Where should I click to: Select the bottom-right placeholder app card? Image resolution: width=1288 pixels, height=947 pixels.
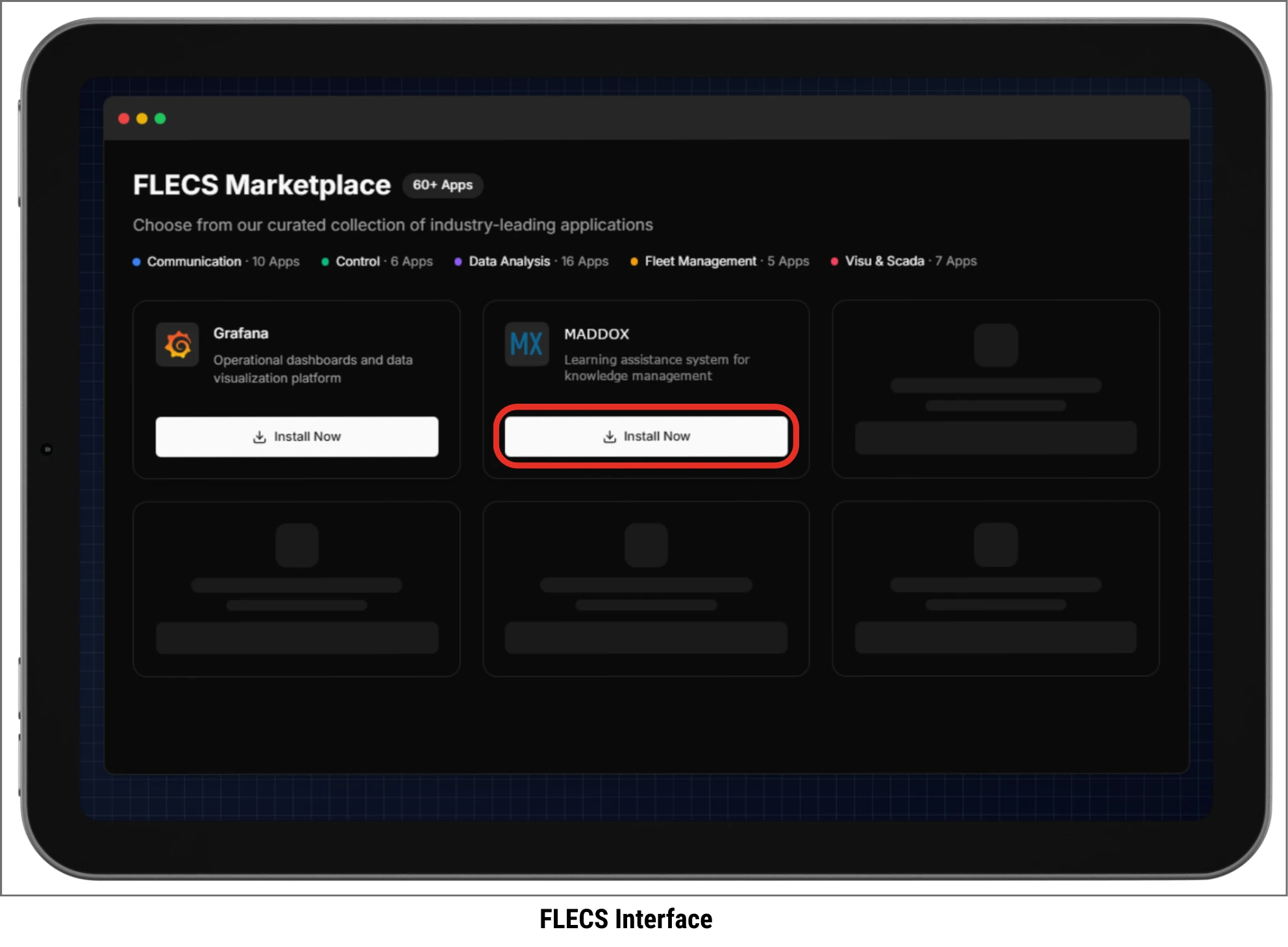[995, 588]
